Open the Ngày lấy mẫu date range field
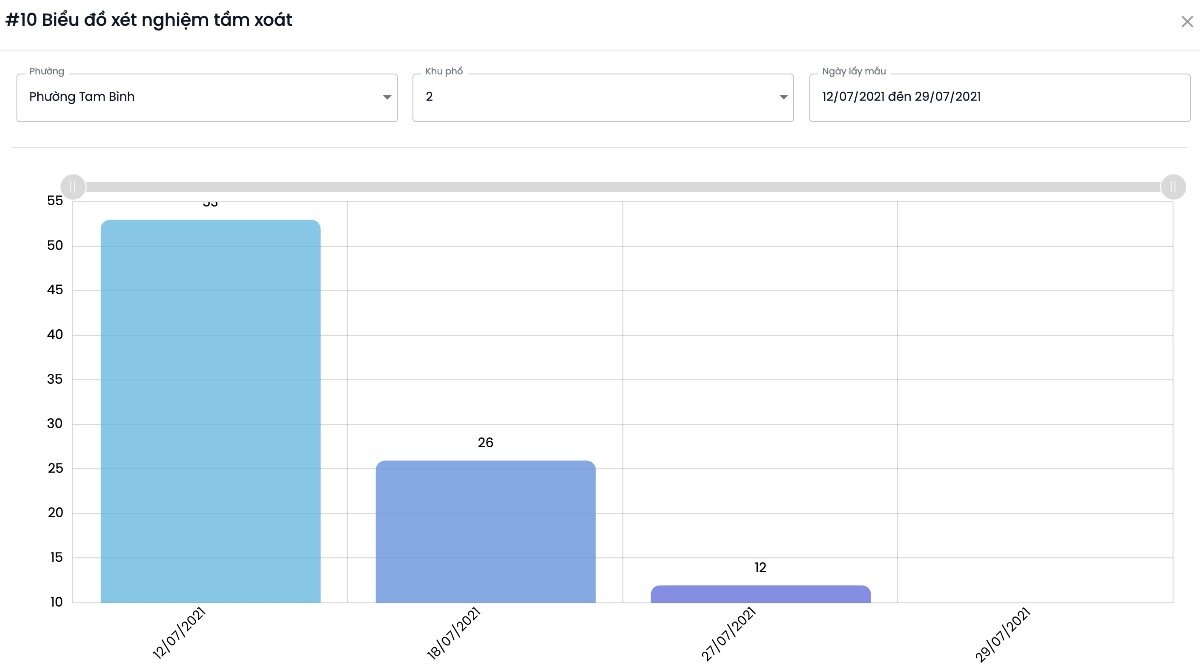Screen dimensions: 1200x669 point(999,97)
